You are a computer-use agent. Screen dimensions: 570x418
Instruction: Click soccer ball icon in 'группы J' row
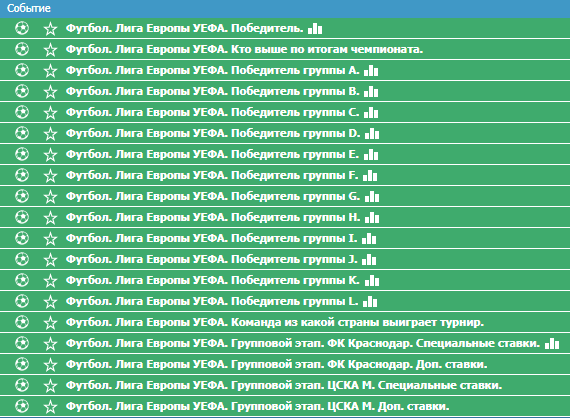(x=22, y=259)
